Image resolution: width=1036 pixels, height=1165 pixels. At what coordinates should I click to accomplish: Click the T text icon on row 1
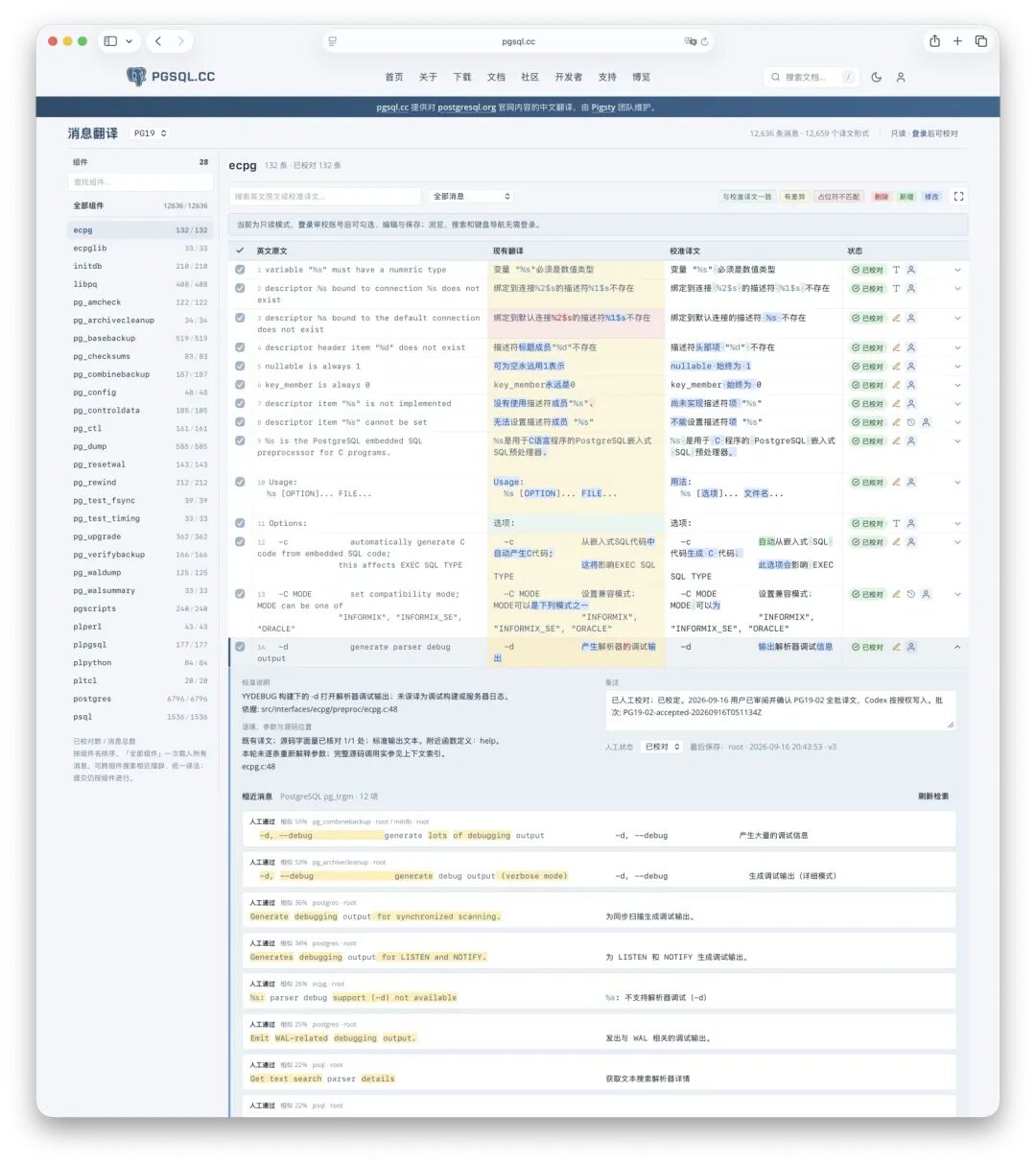(x=896, y=270)
